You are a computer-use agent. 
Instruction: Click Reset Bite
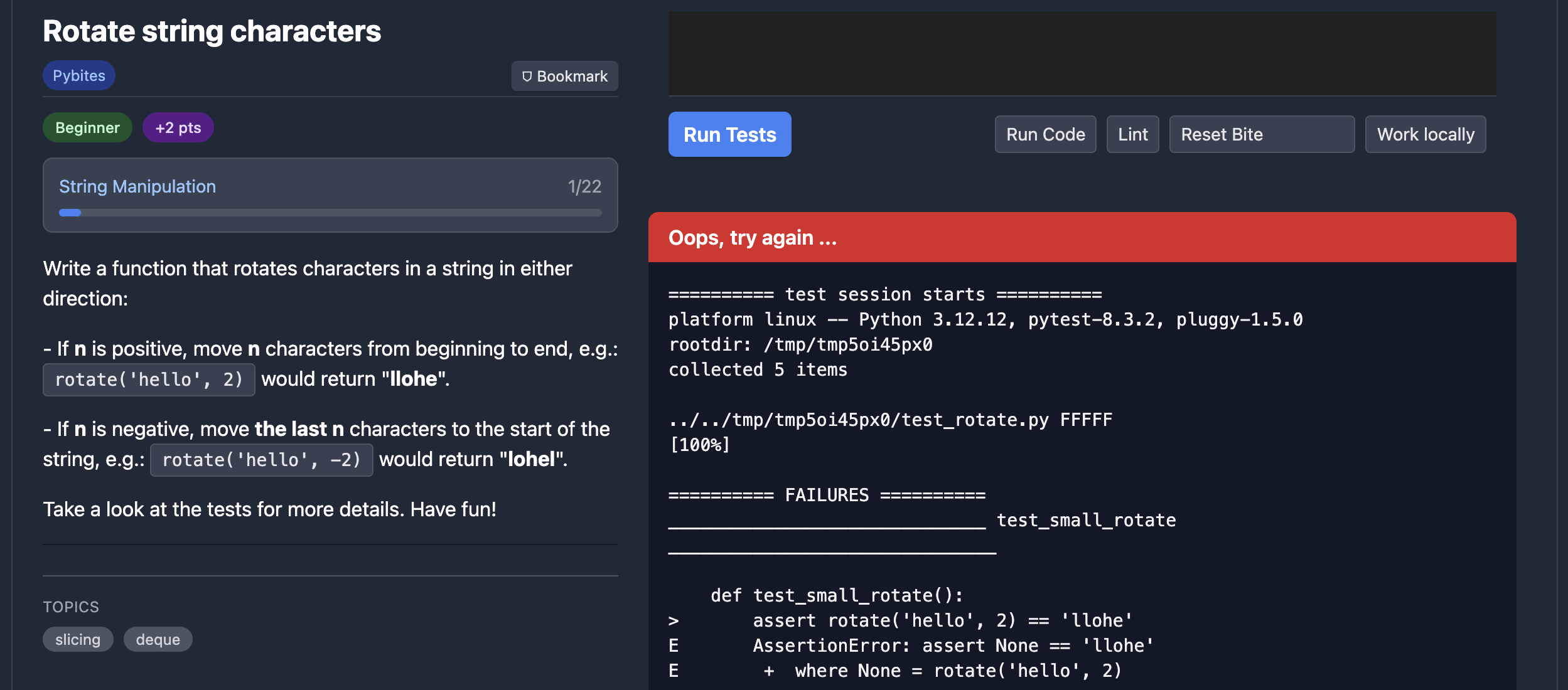1261,134
